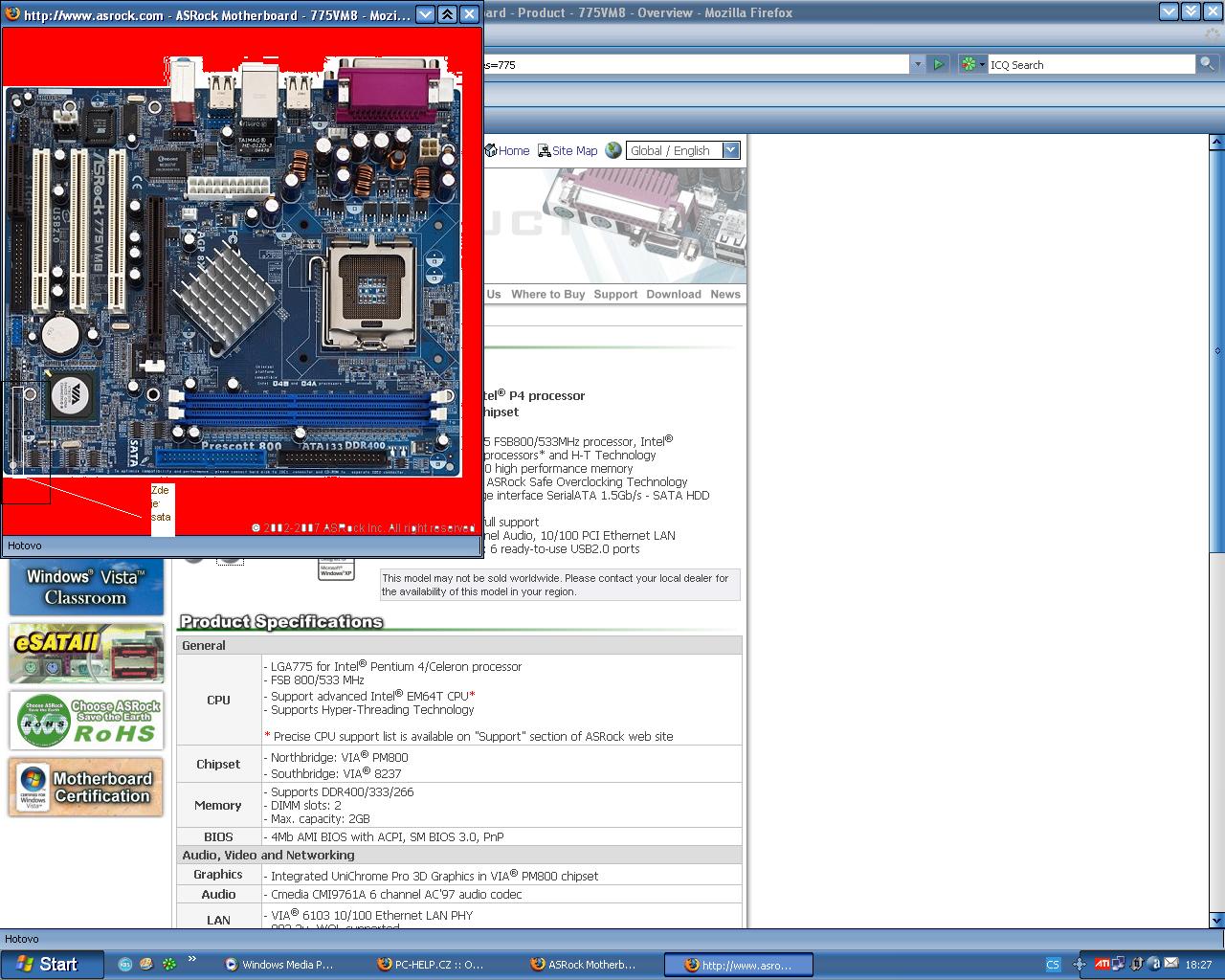Click the 'Supports Hyper-Threading Technology' line
The width and height of the screenshot is (1225, 980).
[x=369, y=709]
